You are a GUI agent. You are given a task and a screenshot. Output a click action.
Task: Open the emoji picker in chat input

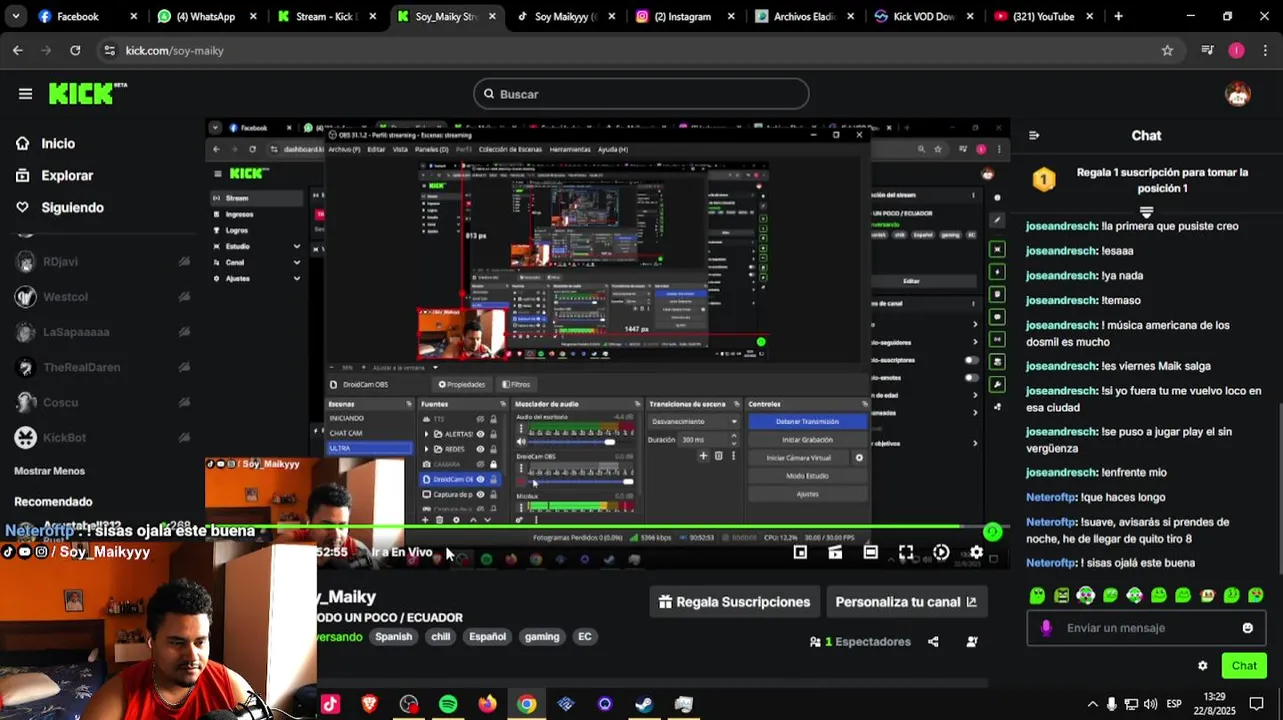[1247, 628]
